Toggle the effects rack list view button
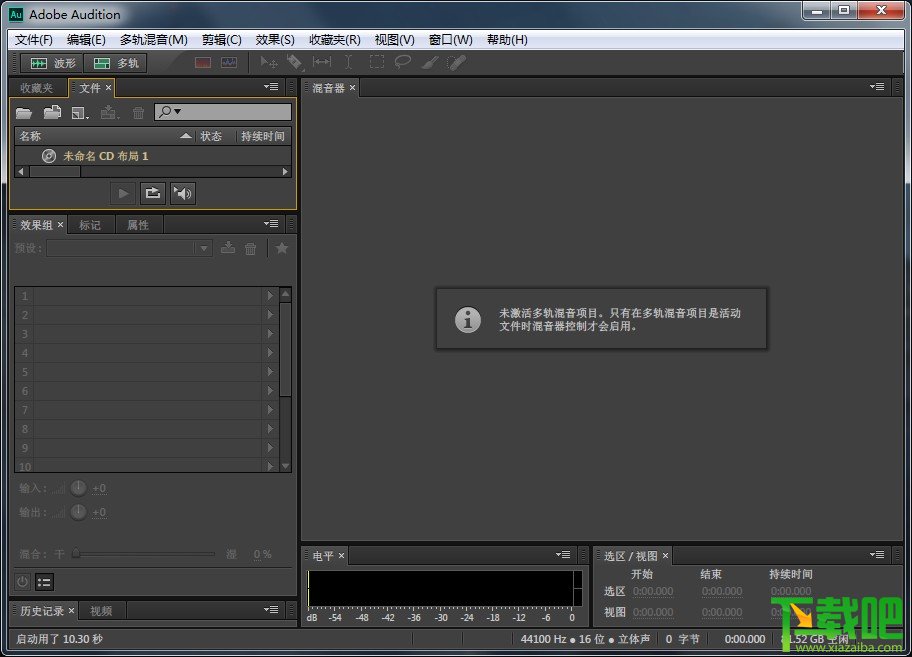This screenshot has height=657, width=912. click(x=44, y=582)
